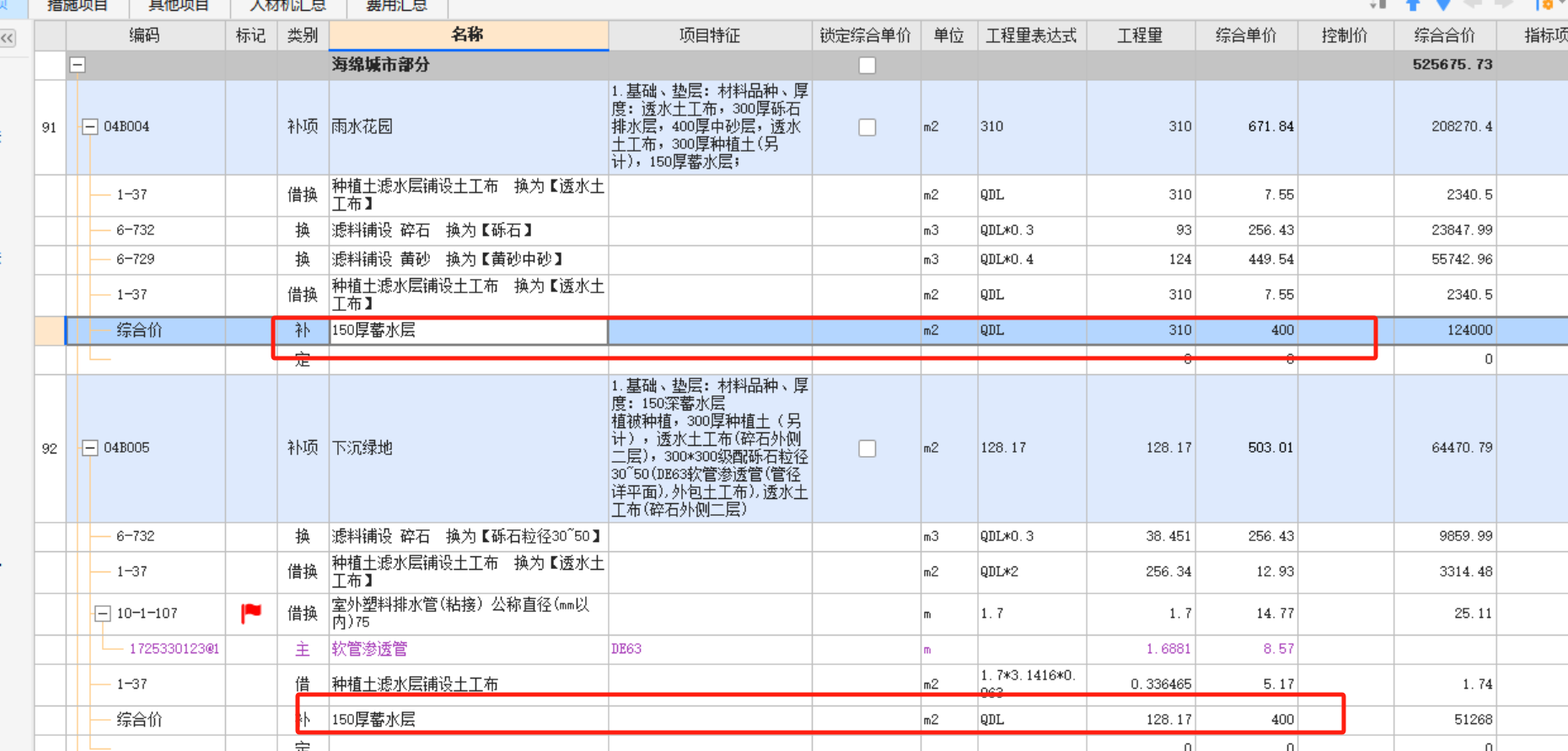Click the QDL*0.4 quantity expression
The width and height of the screenshot is (1568, 751).
(x=1007, y=260)
